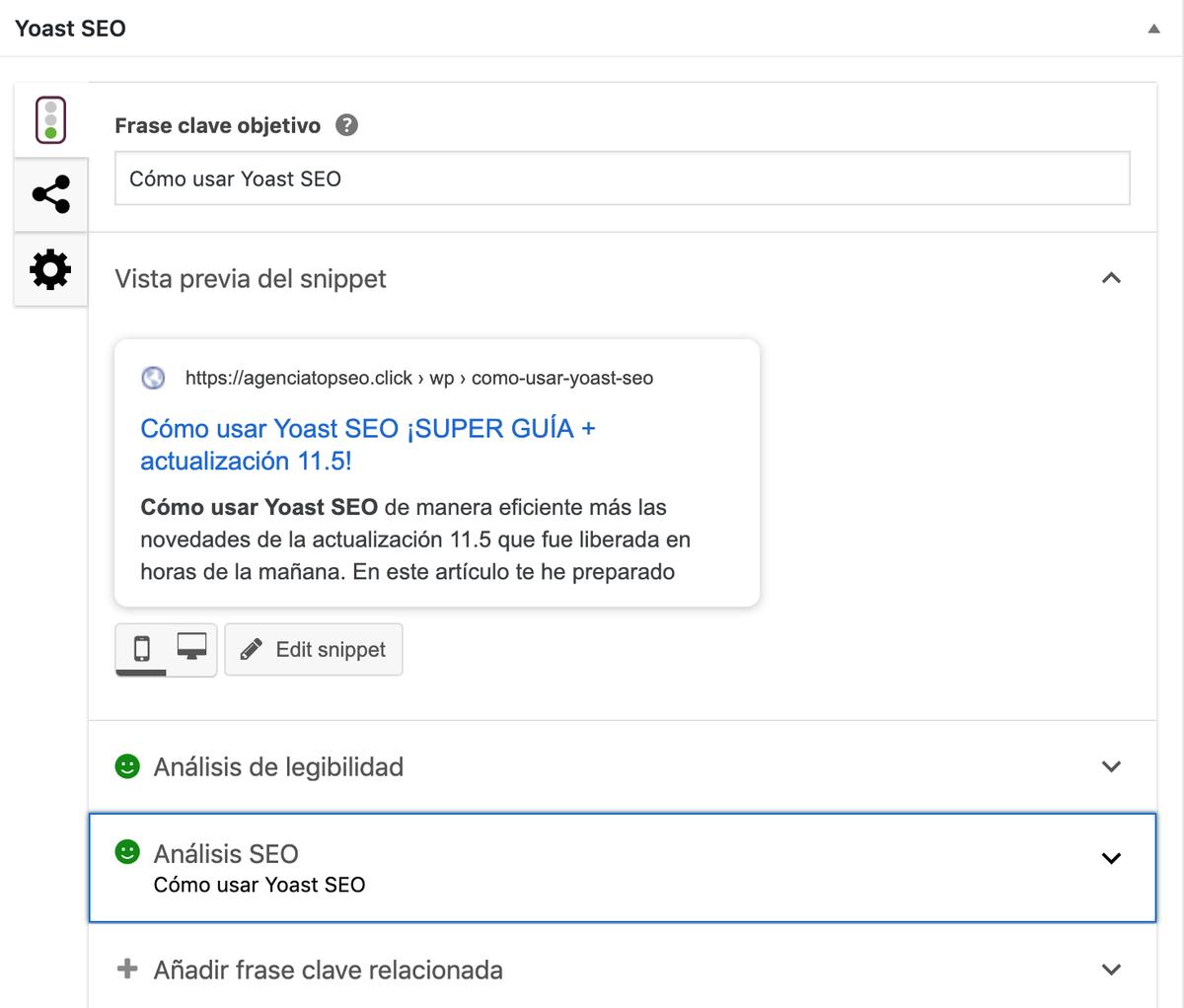Click the plus icon for related keyphrase
The height and width of the screenshot is (1008, 1184).
(x=127, y=969)
